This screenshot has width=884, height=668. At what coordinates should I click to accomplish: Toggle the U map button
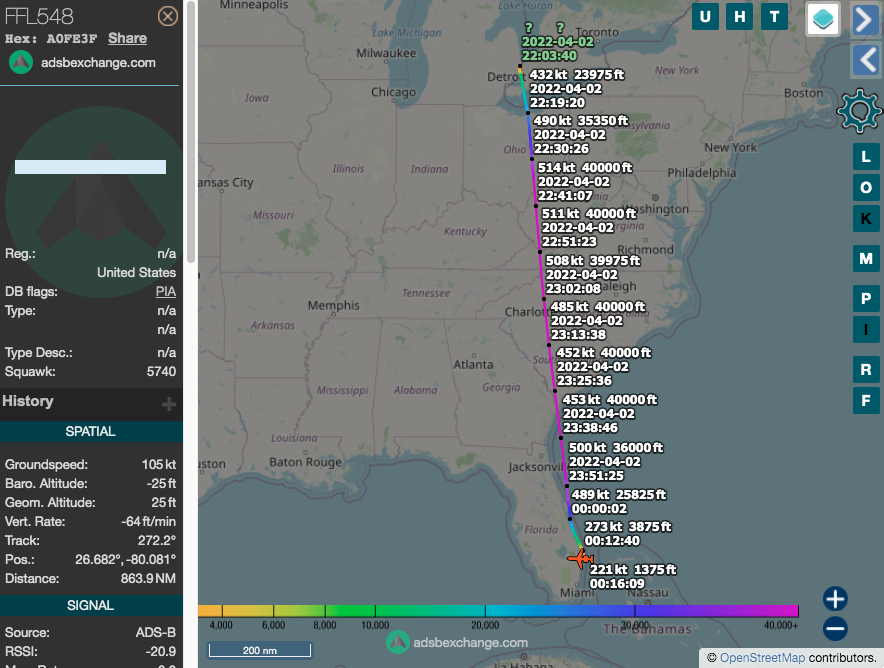[705, 17]
